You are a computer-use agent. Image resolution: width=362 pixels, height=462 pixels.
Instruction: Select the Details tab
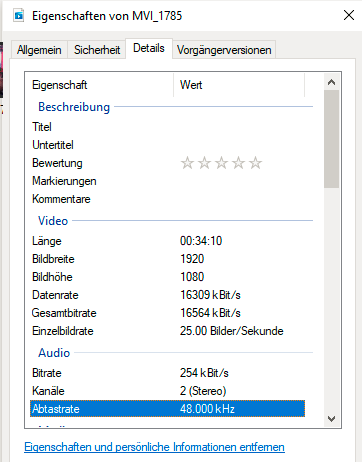click(149, 48)
